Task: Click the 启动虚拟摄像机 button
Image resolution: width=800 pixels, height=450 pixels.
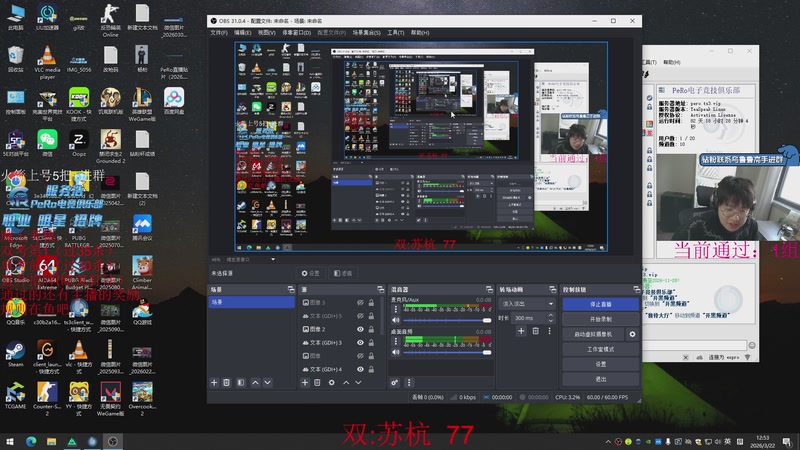Action: [593, 334]
